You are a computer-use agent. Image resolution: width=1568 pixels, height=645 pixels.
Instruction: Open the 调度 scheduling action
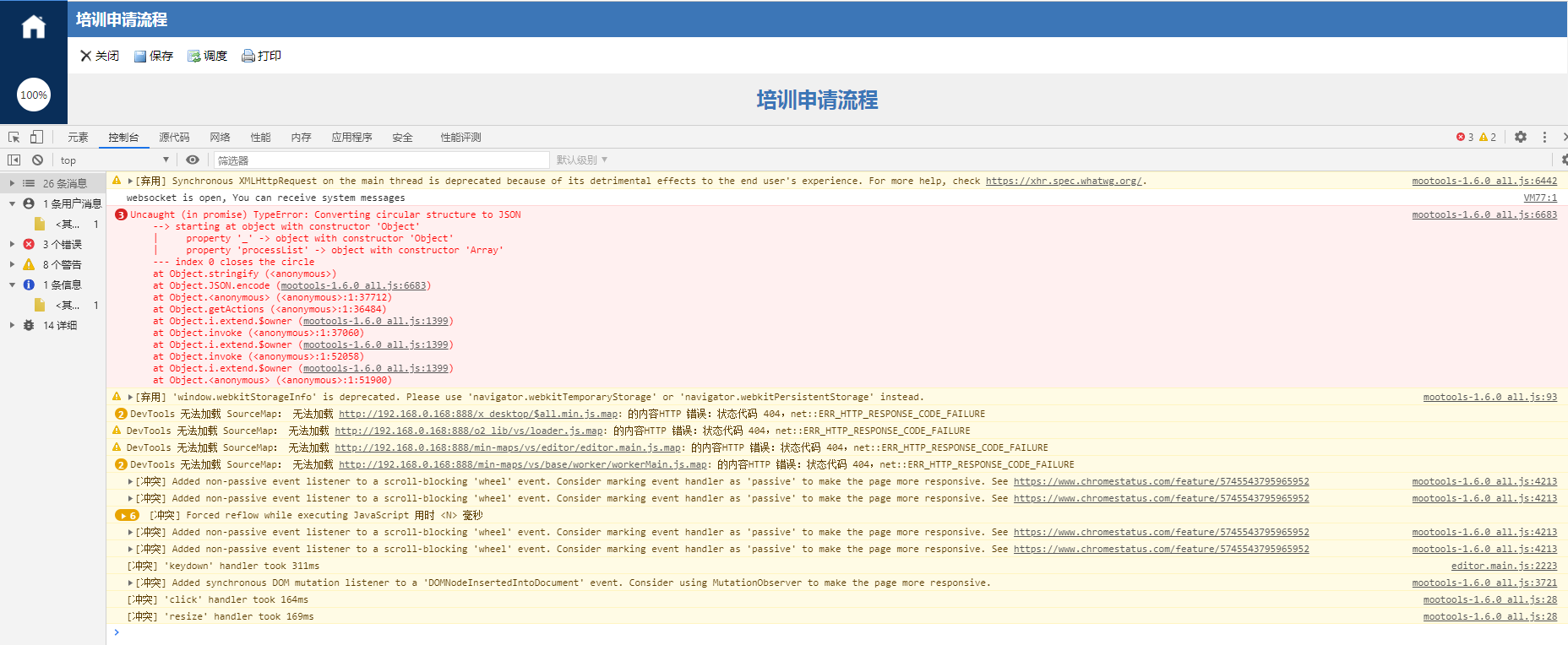click(208, 56)
